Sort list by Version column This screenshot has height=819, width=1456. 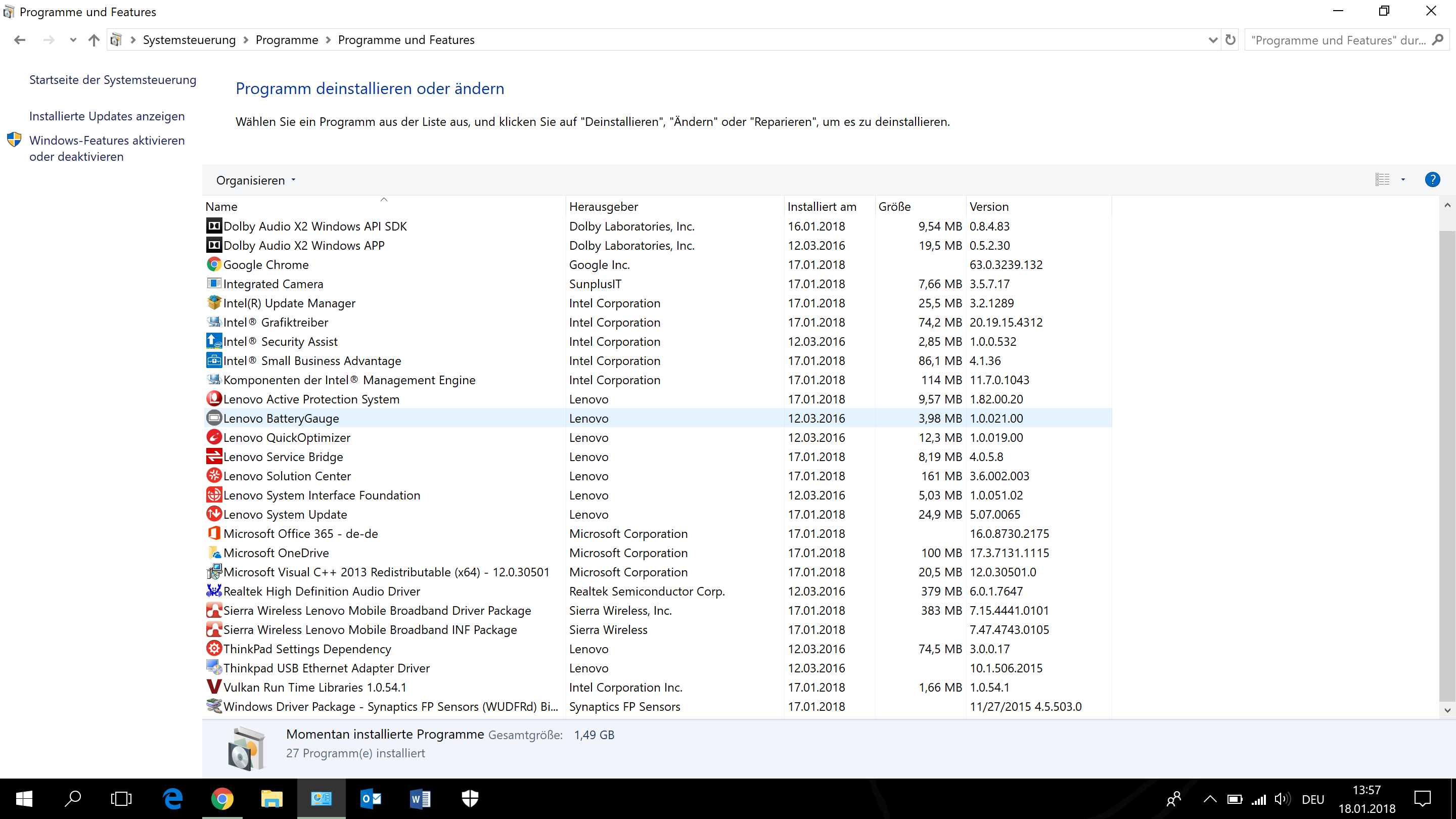pyautogui.click(x=1038, y=206)
